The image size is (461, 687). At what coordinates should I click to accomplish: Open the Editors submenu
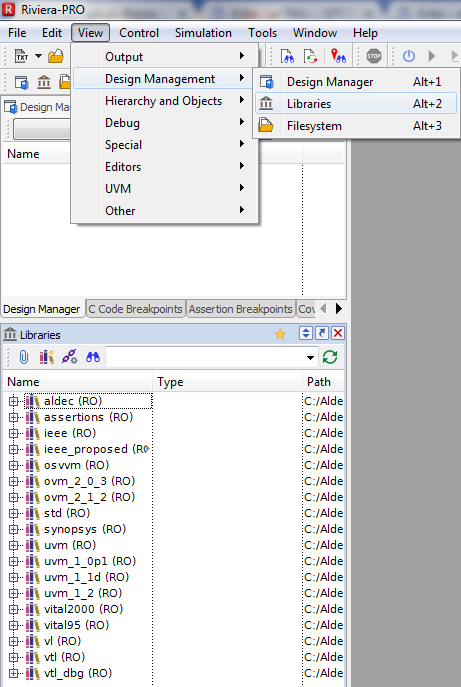point(165,166)
